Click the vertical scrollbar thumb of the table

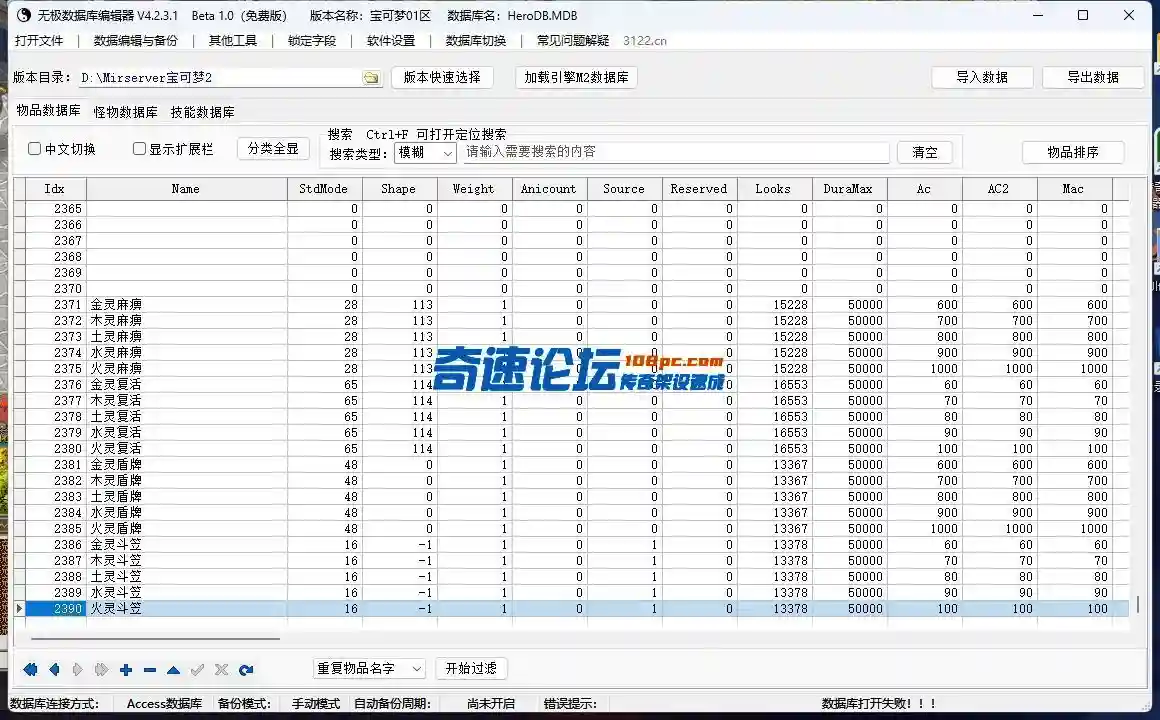pyautogui.click(x=1138, y=605)
